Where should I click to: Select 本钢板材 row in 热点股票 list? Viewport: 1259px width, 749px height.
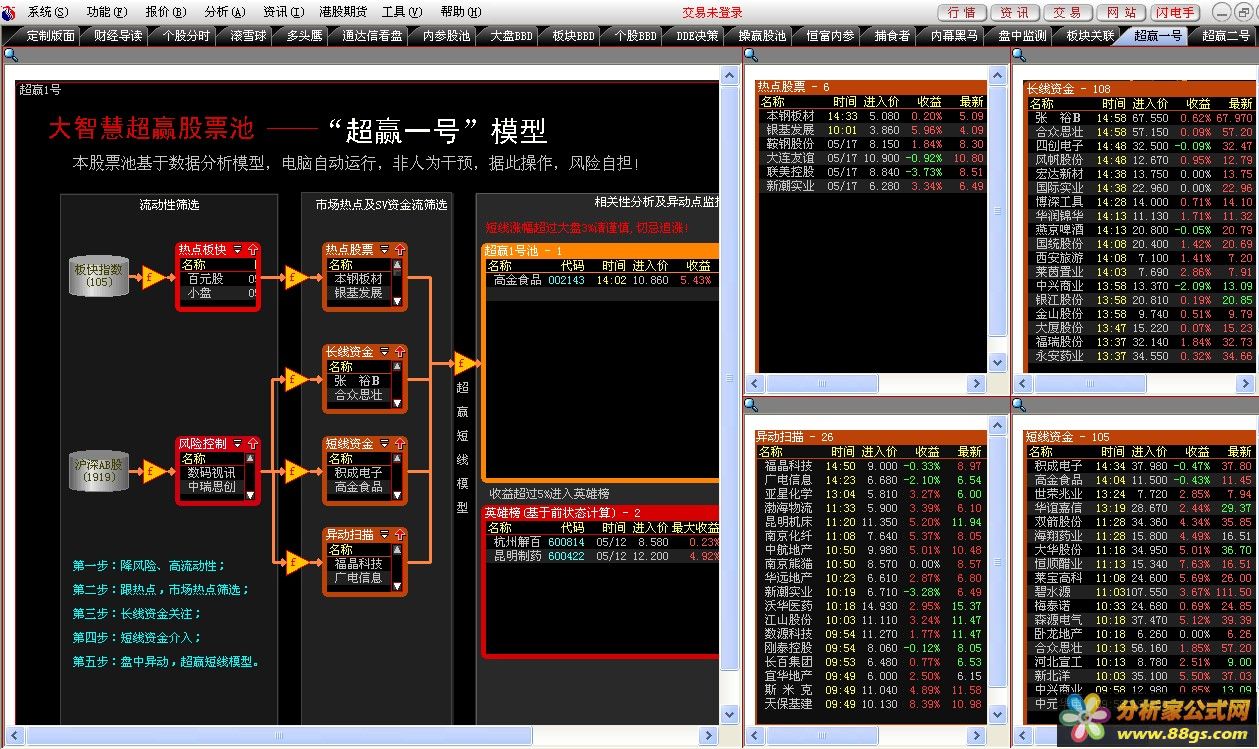pos(872,116)
